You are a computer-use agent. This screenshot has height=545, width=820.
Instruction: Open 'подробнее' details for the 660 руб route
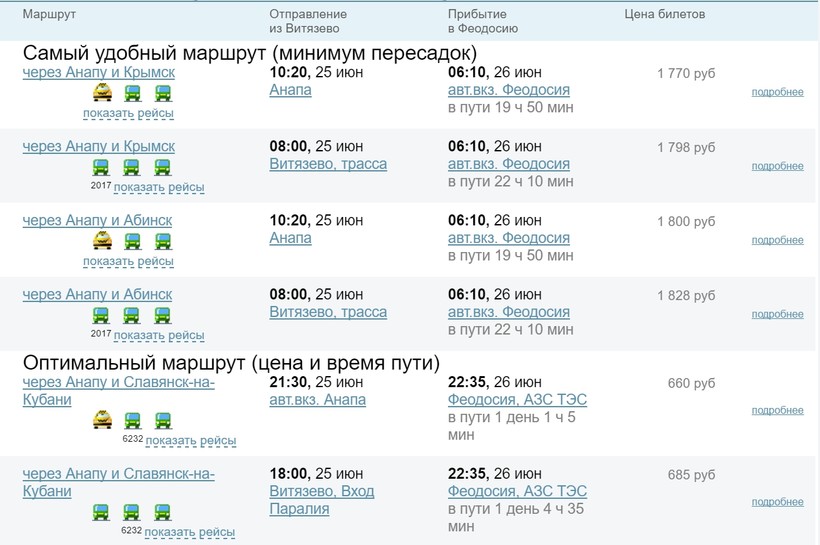coord(777,410)
